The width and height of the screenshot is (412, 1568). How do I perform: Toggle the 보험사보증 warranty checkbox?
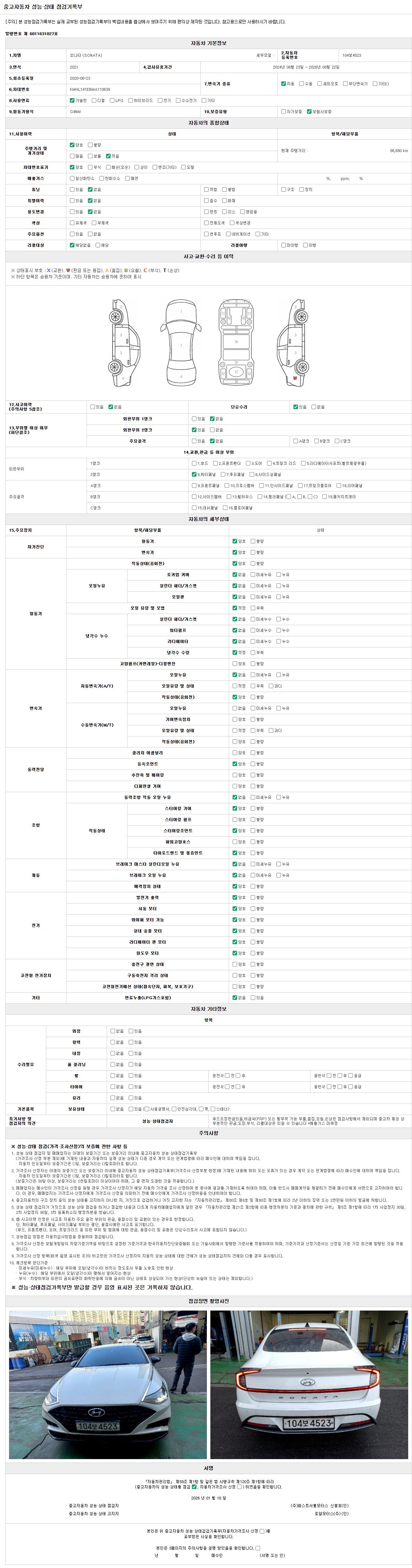tap(309, 111)
